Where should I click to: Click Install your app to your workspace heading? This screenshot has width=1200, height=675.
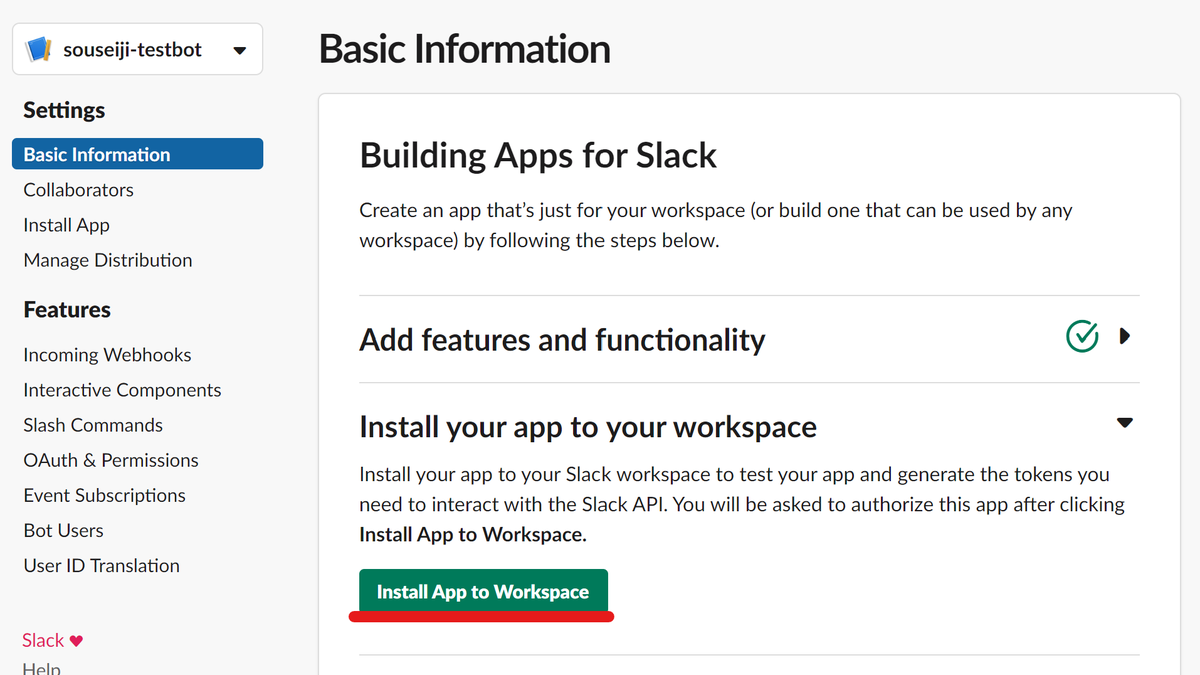(588, 427)
